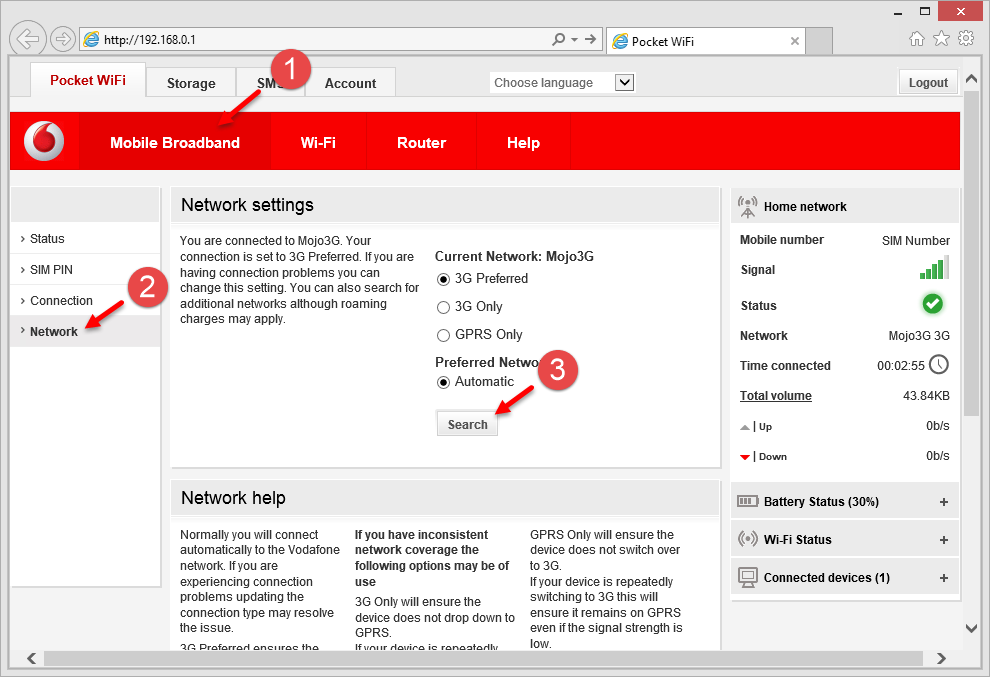Switch to the Pocket WiFi tab
Screen dimensions: 990x677
click(88, 80)
